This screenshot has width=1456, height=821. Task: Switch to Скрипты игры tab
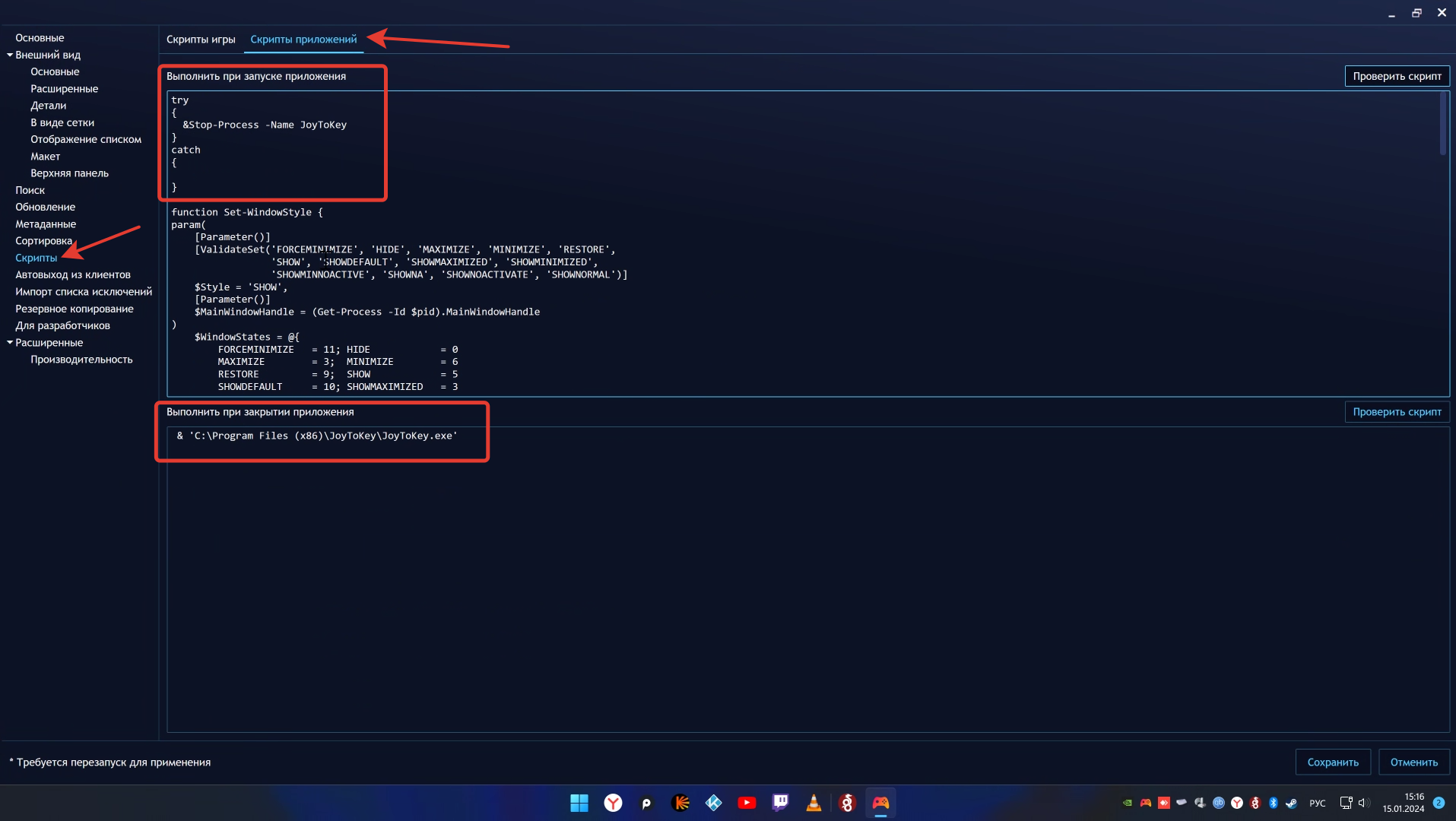point(201,40)
